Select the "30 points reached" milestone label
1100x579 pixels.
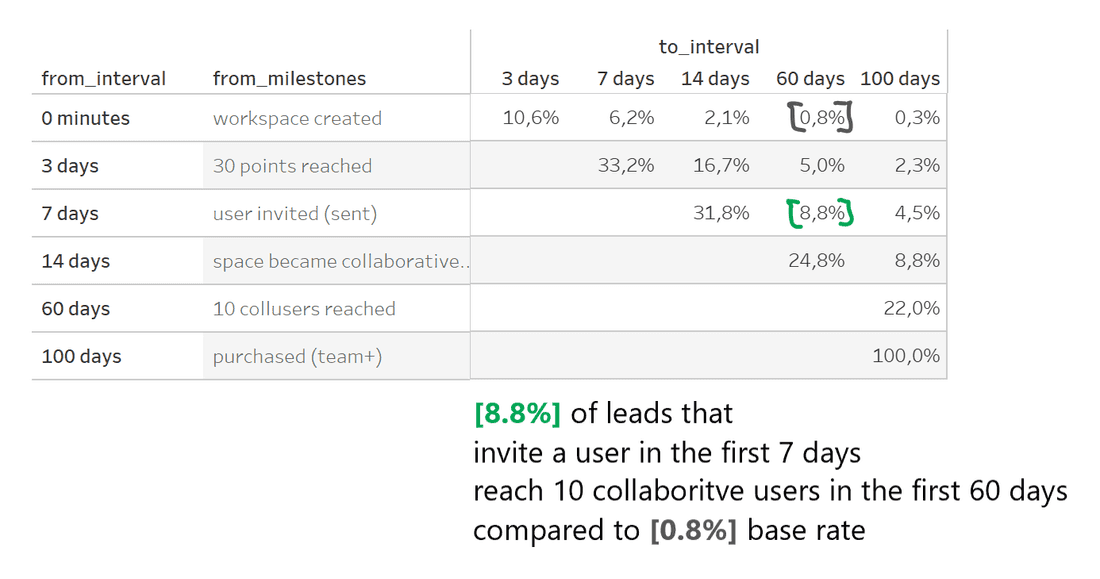292,166
